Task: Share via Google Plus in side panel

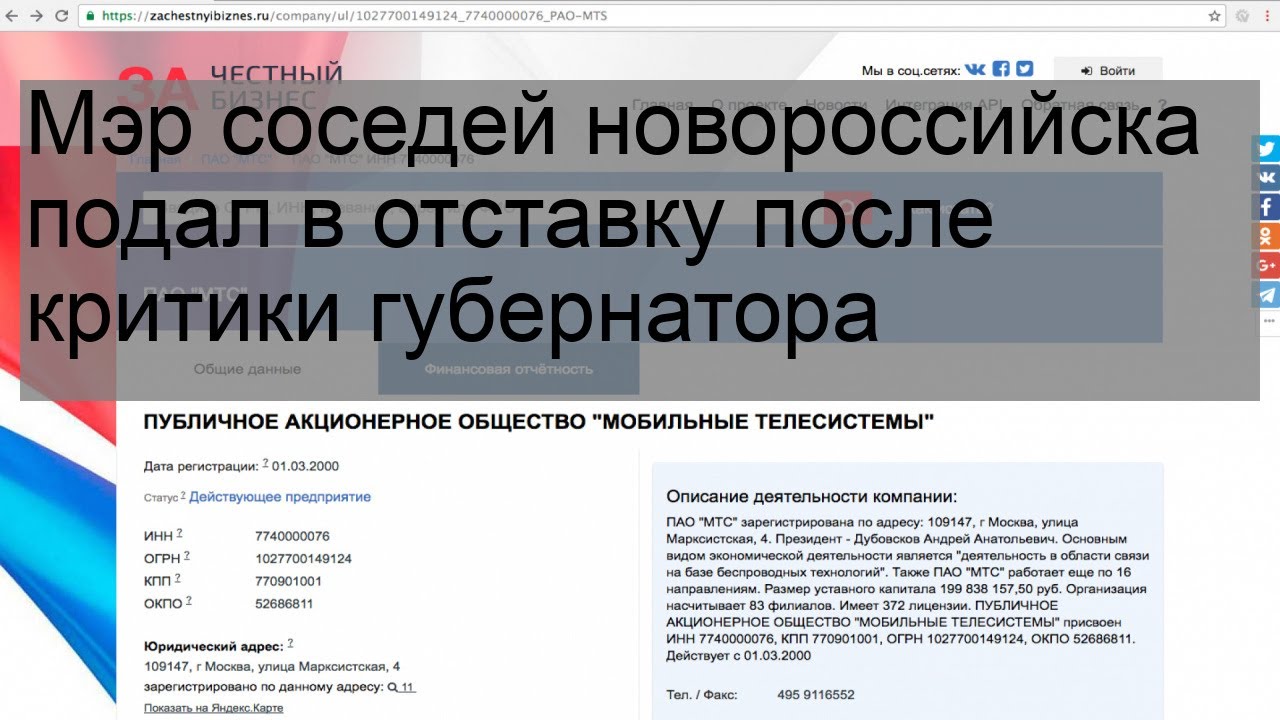Action: click(1267, 265)
